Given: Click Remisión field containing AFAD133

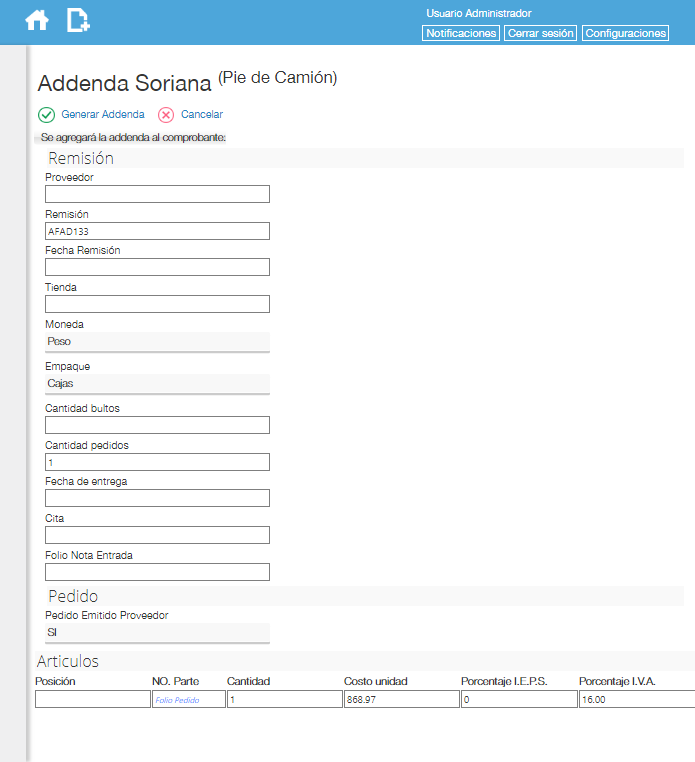Looking at the screenshot, I should 157,231.
